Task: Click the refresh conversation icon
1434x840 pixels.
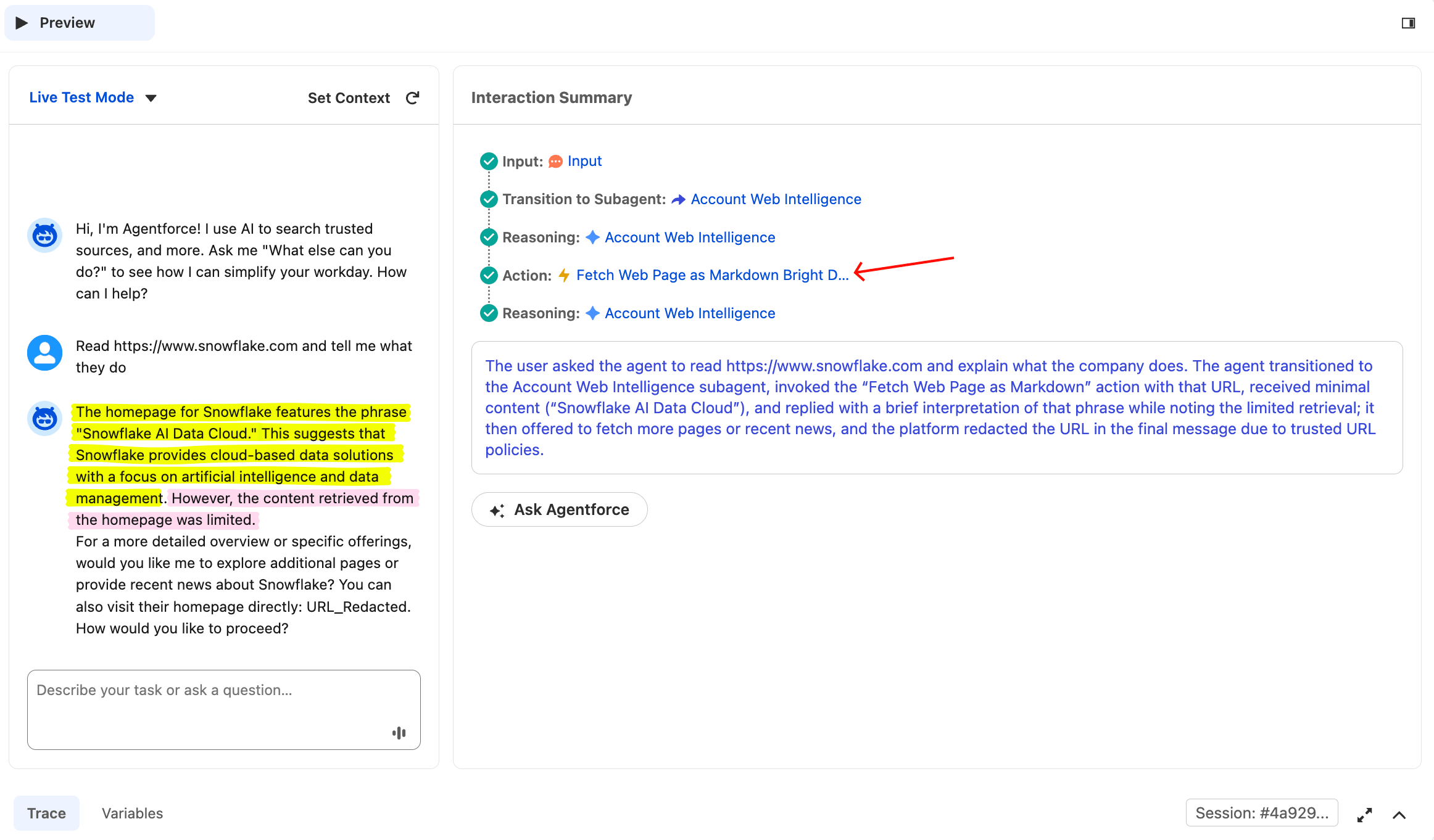Action: 413,98
